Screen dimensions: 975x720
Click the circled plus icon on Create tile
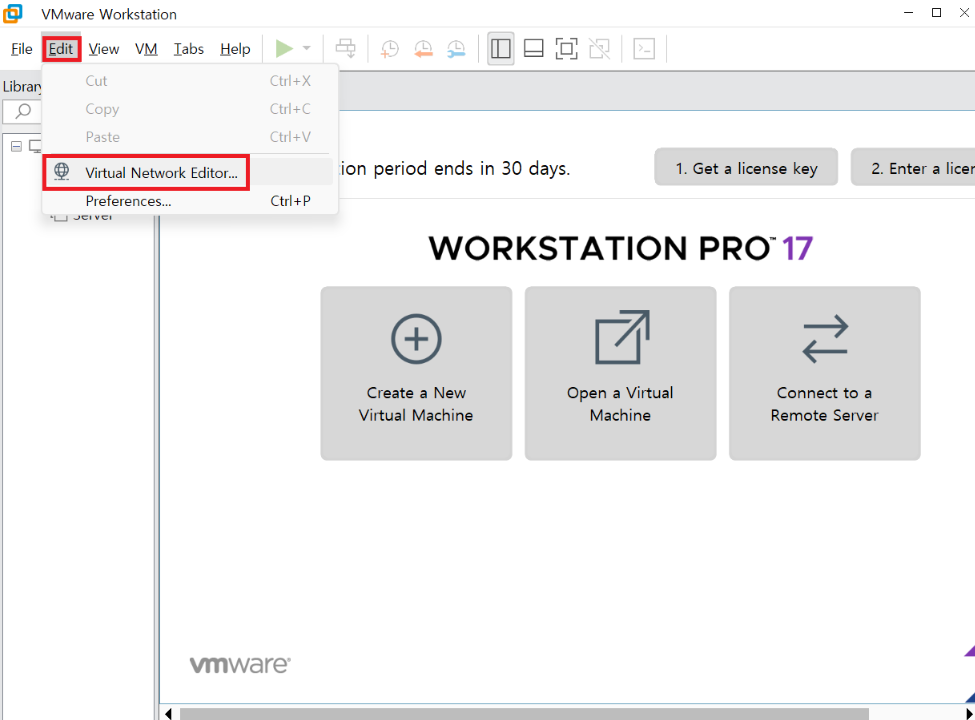pos(416,339)
